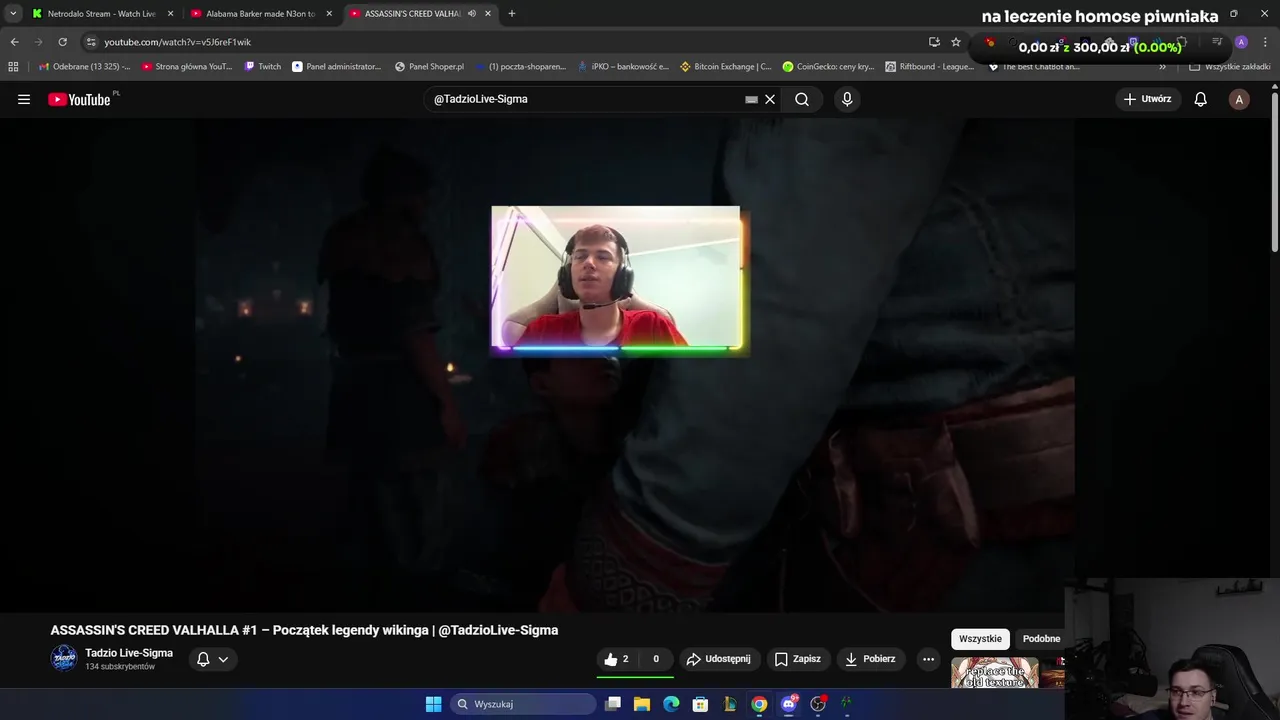Image resolution: width=1280 pixels, height=720 pixels.
Task: Open League of Legends taskbar icon
Action: [x=730, y=704]
